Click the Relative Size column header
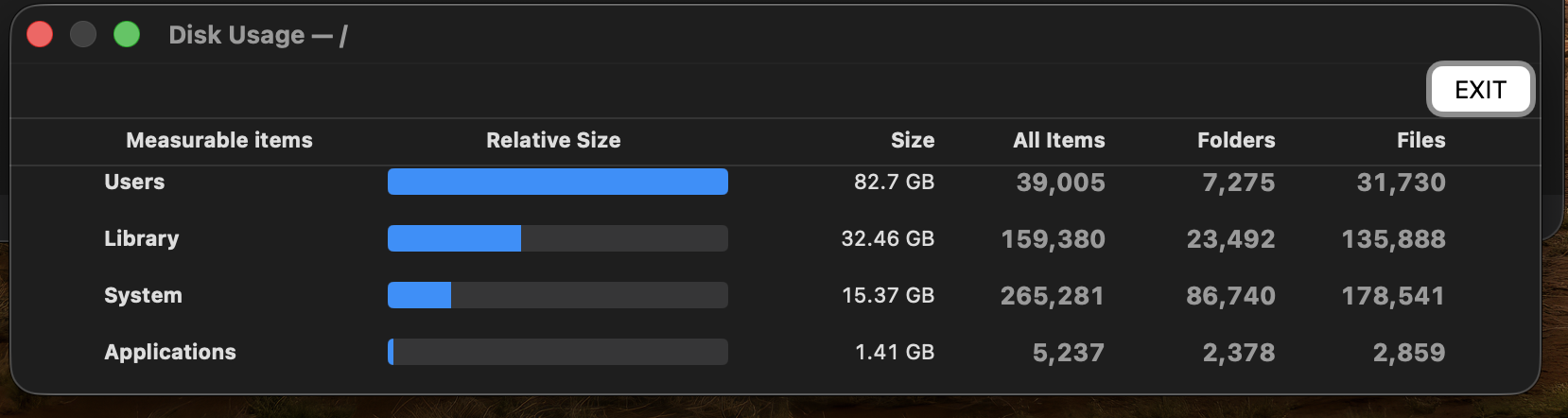Image resolution: width=1568 pixels, height=418 pixels. (553, 140)
